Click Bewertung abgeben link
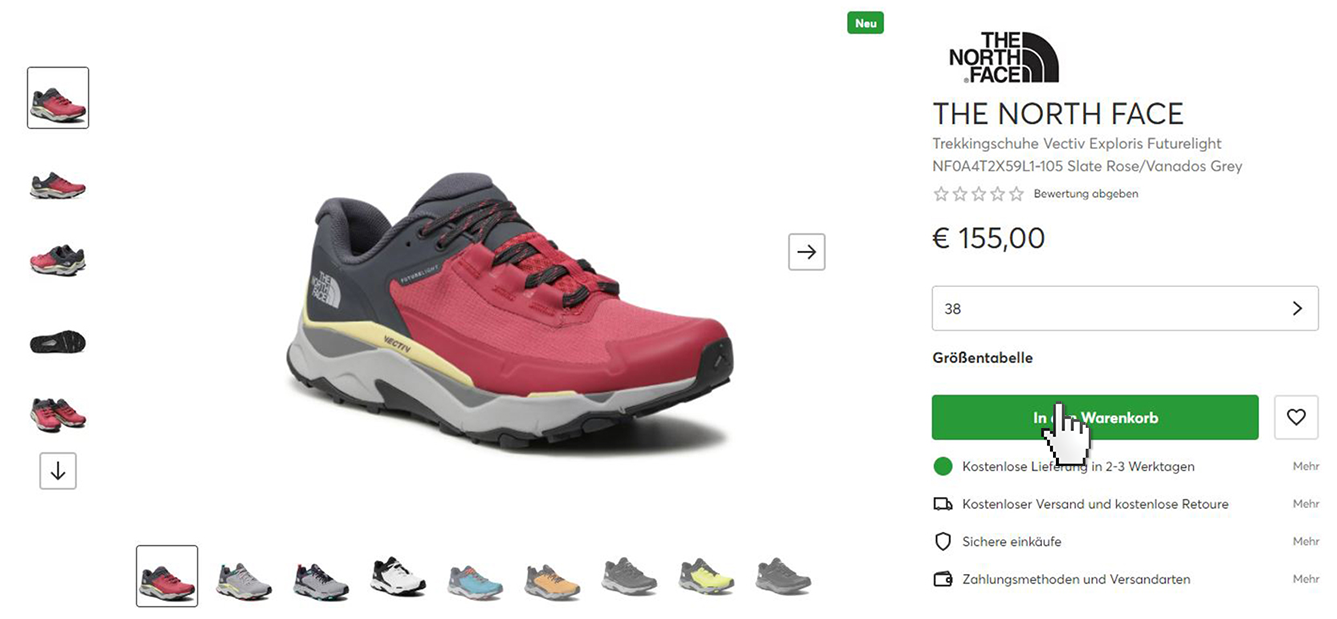Viewport: 1337px width, 619px height. coord(1085,194)
